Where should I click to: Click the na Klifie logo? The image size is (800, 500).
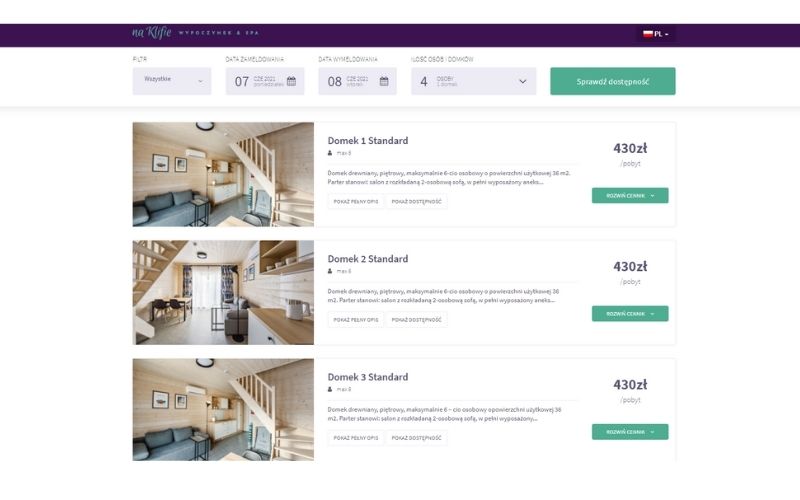[152, 33]
